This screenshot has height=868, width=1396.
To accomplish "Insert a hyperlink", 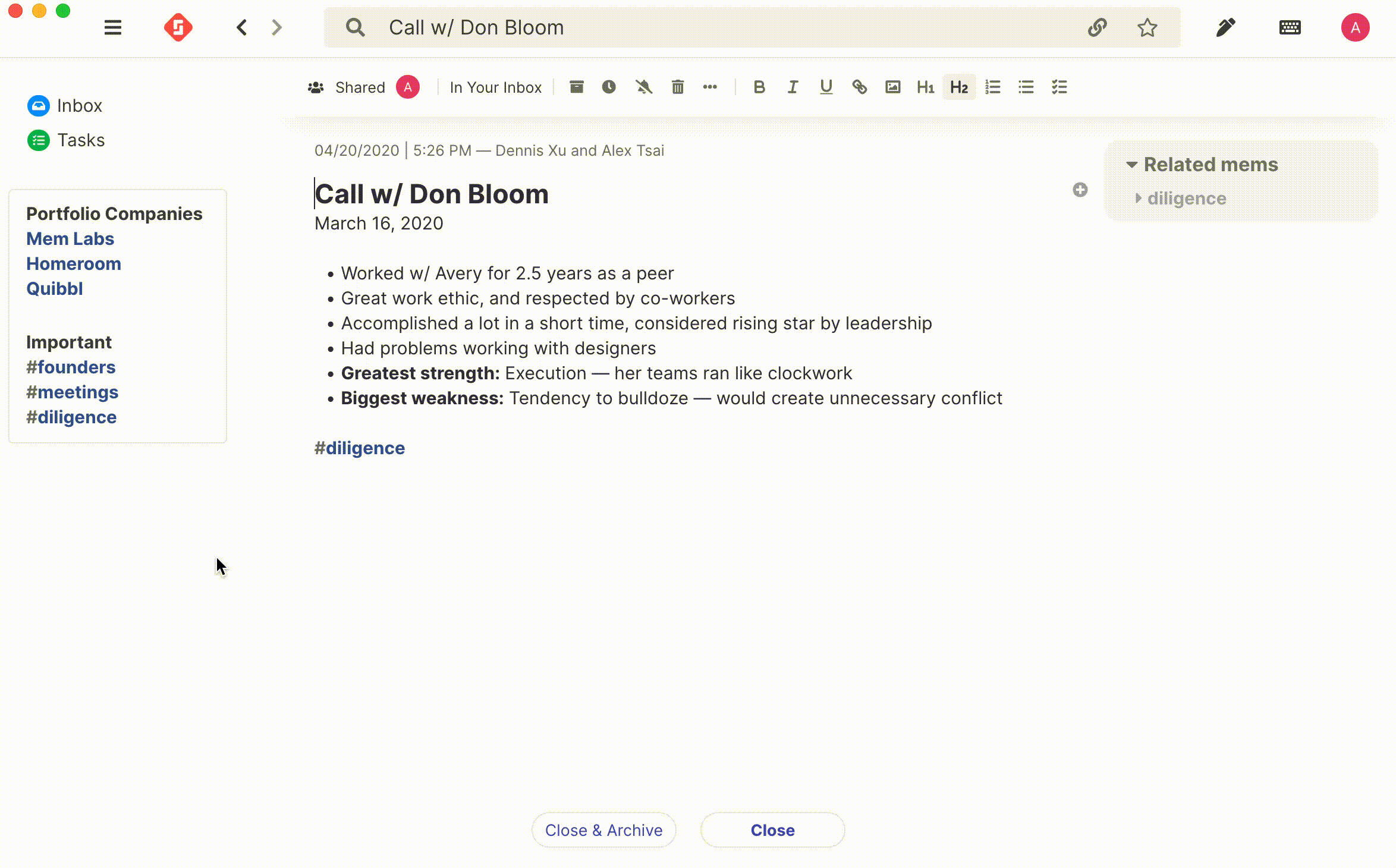I will pyautogui.click(x=860, y=87).
